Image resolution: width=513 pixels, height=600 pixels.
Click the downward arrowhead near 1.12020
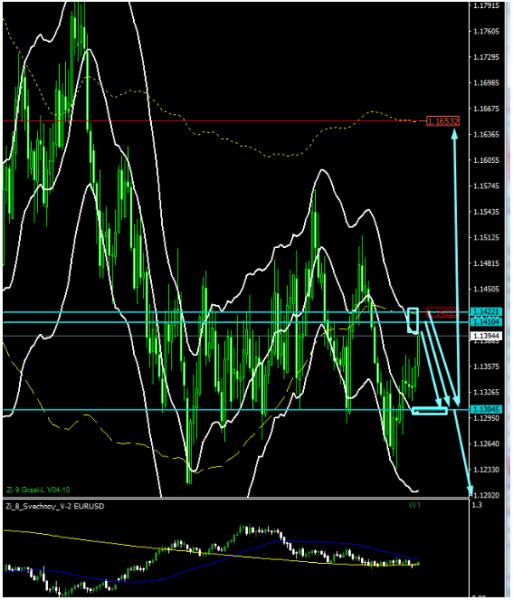pos(471,490)
